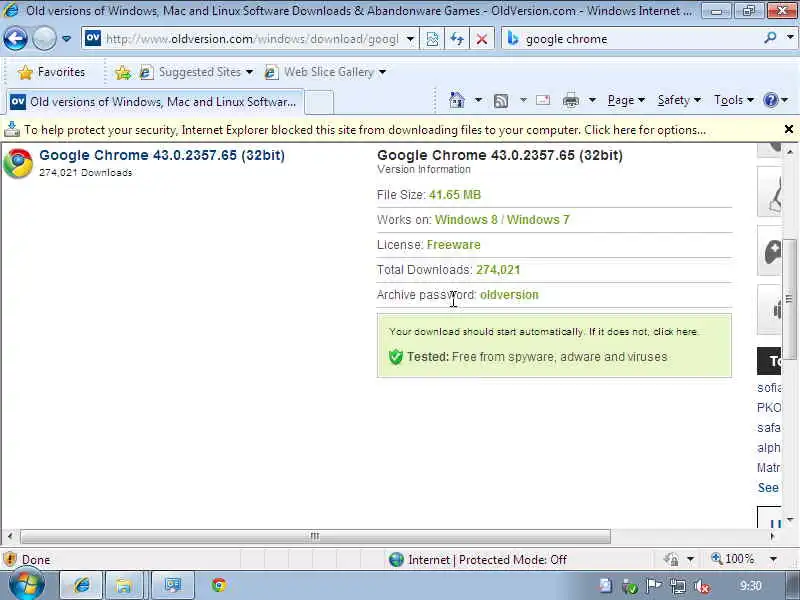Click Internet Protected Mode Off status
Screen dimensions: 800x600
pos(478,560)
